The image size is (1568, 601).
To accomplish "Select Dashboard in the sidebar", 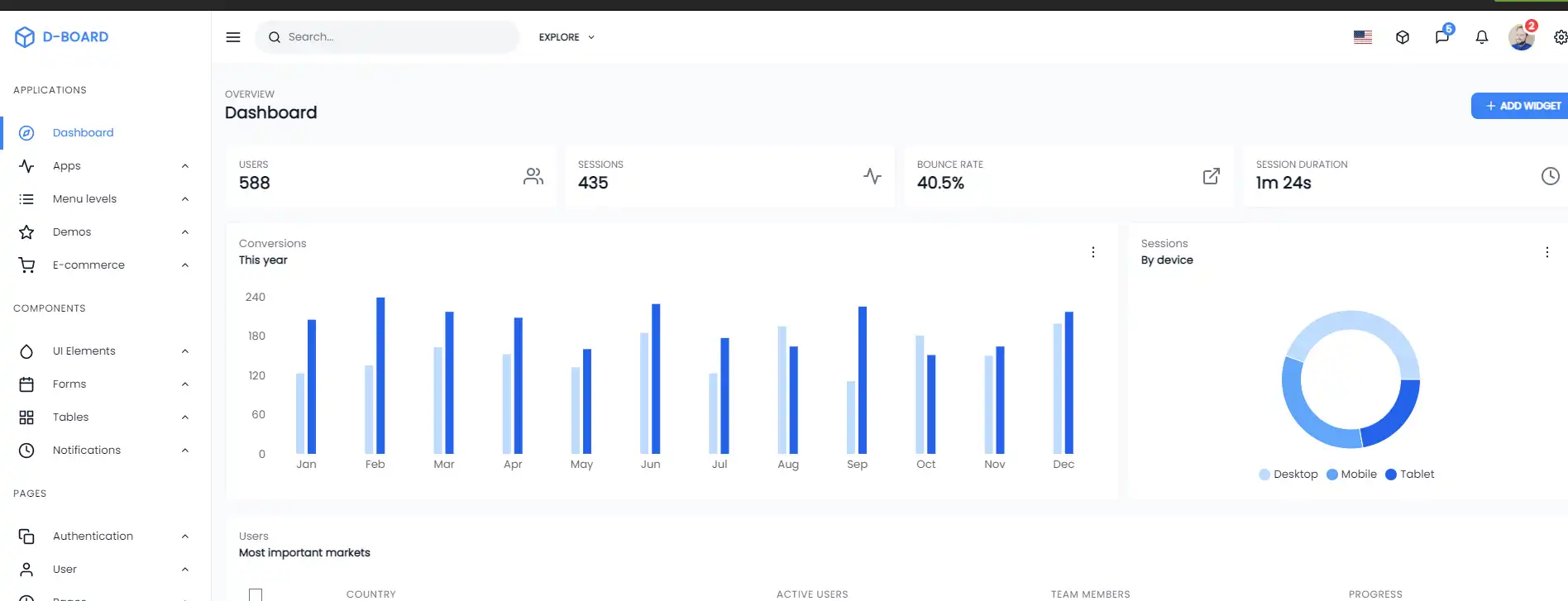I will click(x=83, y=133).
